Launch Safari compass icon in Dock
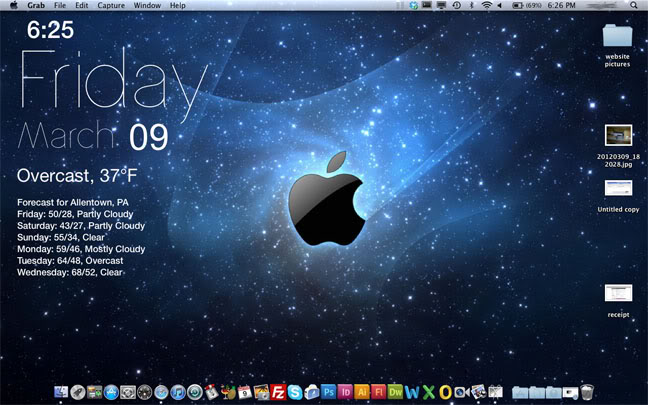648x405 pixels. 161,391
